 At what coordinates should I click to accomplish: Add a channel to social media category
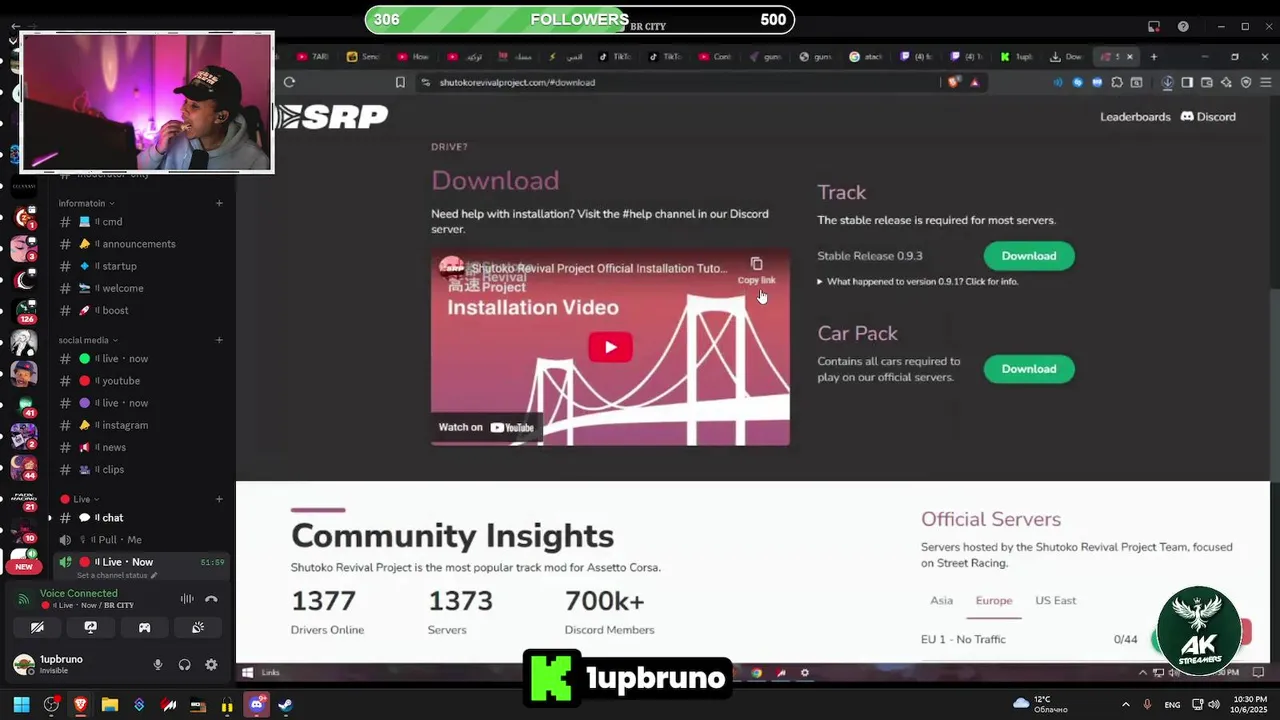[x=219, y=340]
